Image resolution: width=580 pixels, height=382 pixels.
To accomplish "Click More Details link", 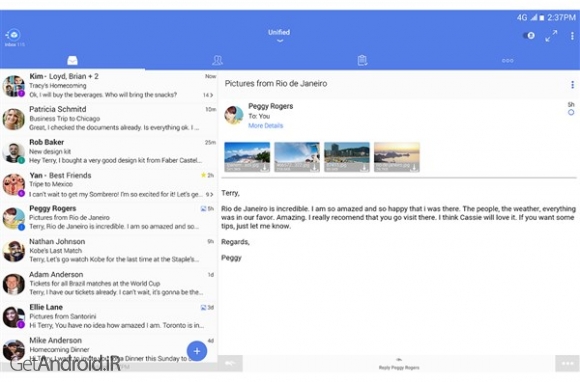I will (266, 125).
